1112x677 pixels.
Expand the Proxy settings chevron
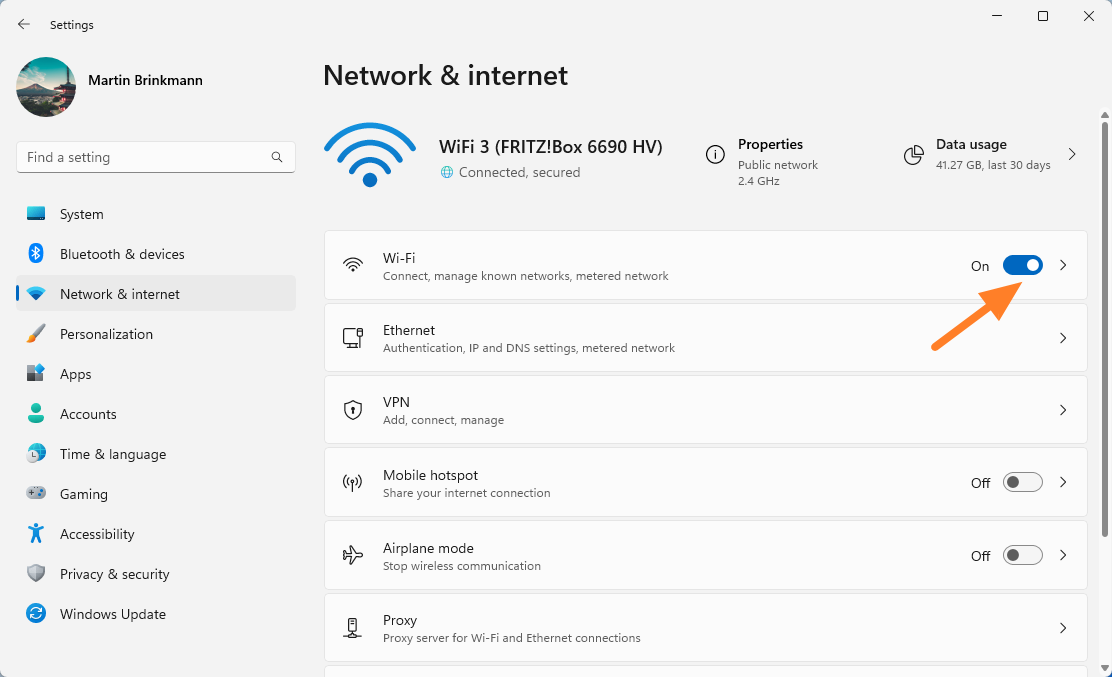[1063, 628]
